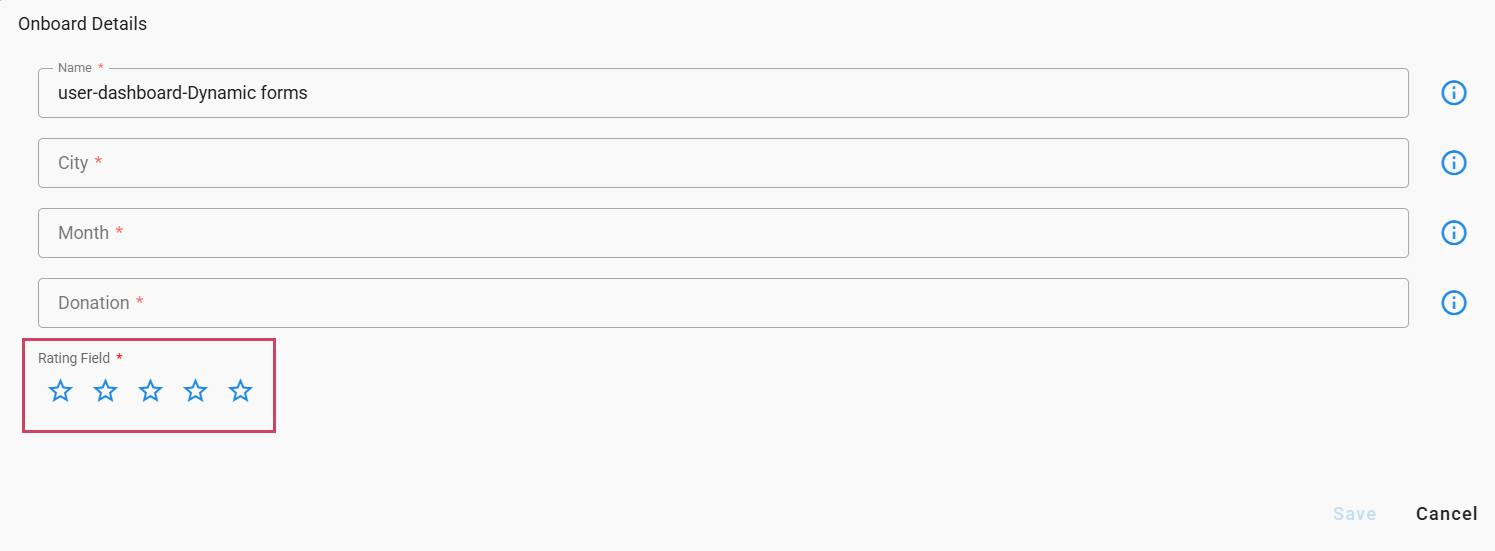Click the info icon beside Name field
The height and width of the screenshot is (551, 1495).
[1453, 93]
